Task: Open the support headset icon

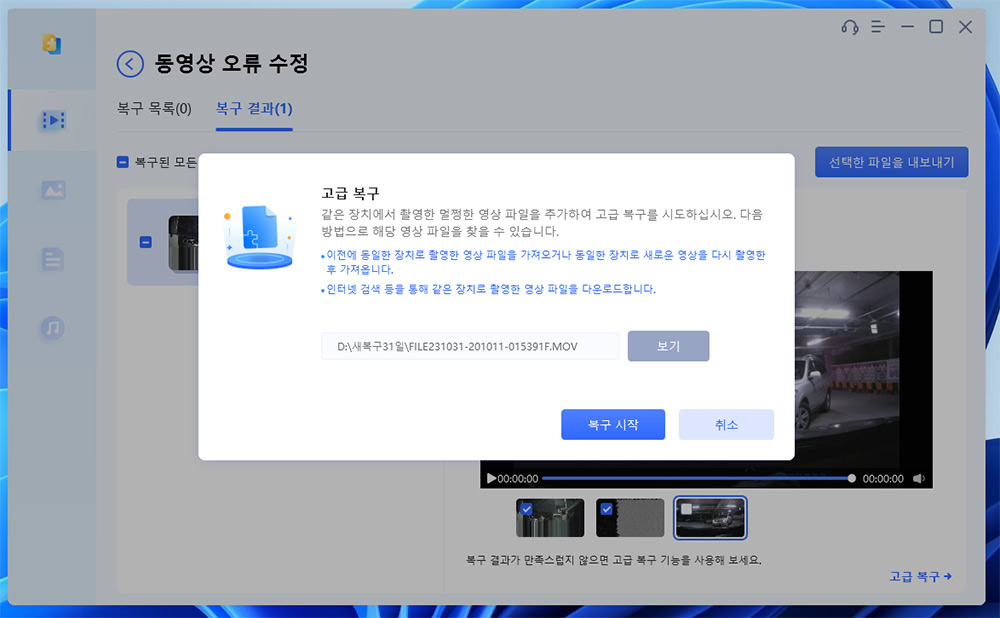Action: [849, 27]
